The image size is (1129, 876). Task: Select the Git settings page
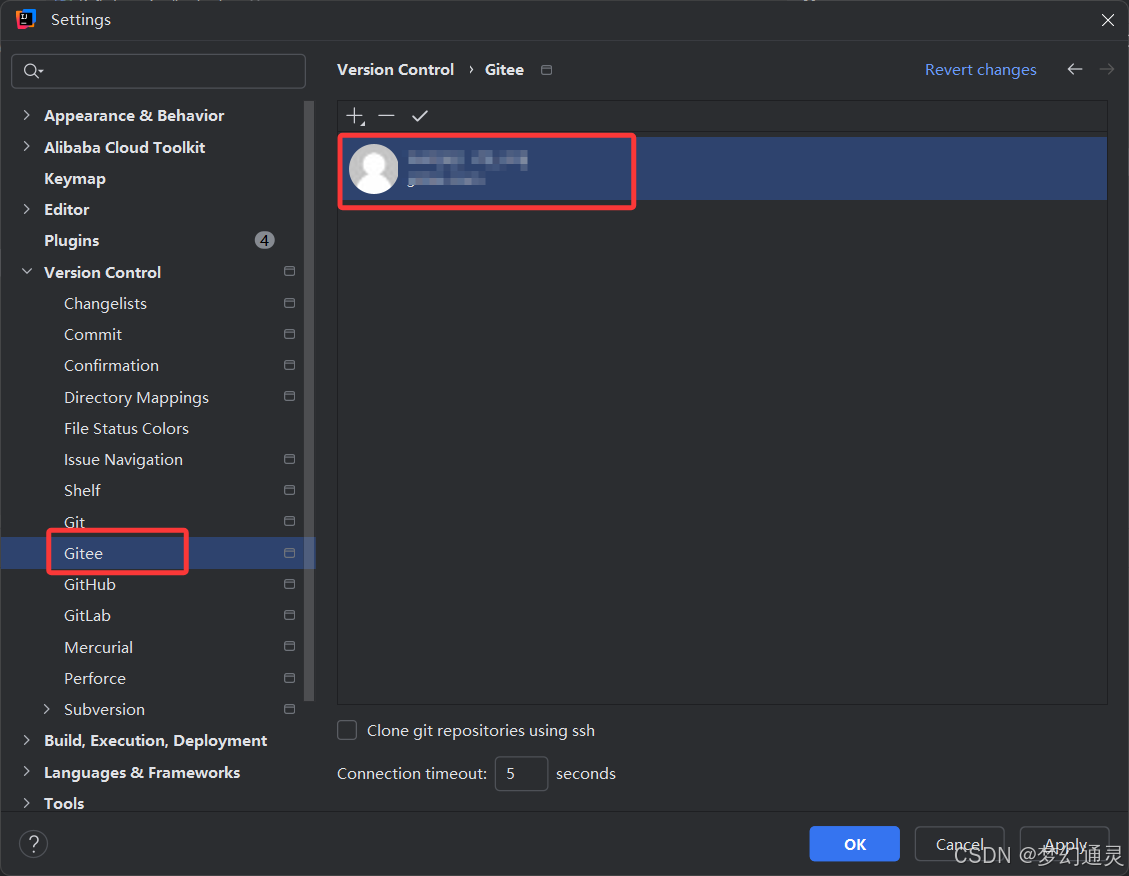[74, 522]
